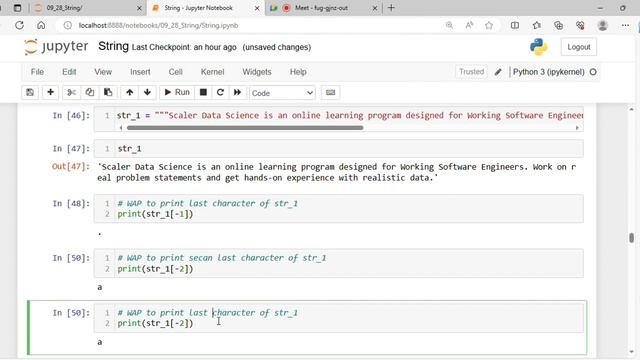This screenshot has width=640, height=360.
Task: Click the horizontal scrollbar in cell 46
Action: pos(245,128)
